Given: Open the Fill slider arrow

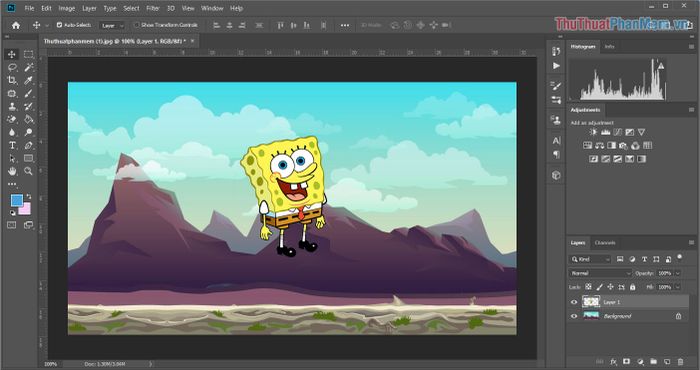Looking at the screenshot, I should pyautogui.click(x=678, y=287).
